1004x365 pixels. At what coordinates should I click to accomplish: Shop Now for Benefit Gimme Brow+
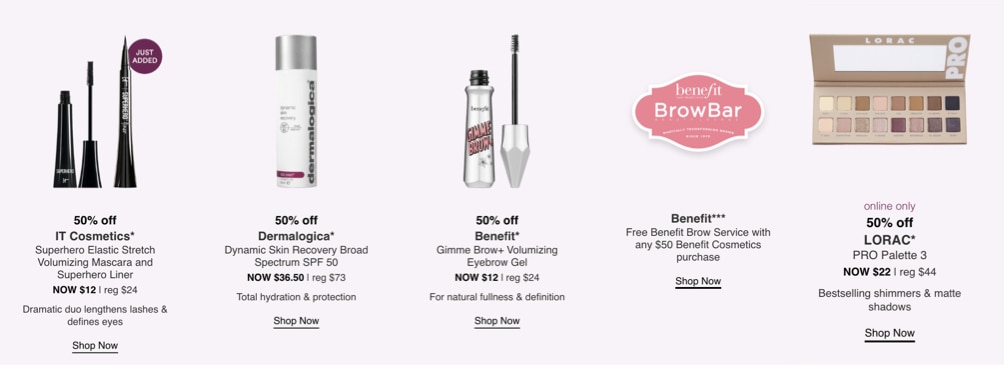tap(497, 321)
